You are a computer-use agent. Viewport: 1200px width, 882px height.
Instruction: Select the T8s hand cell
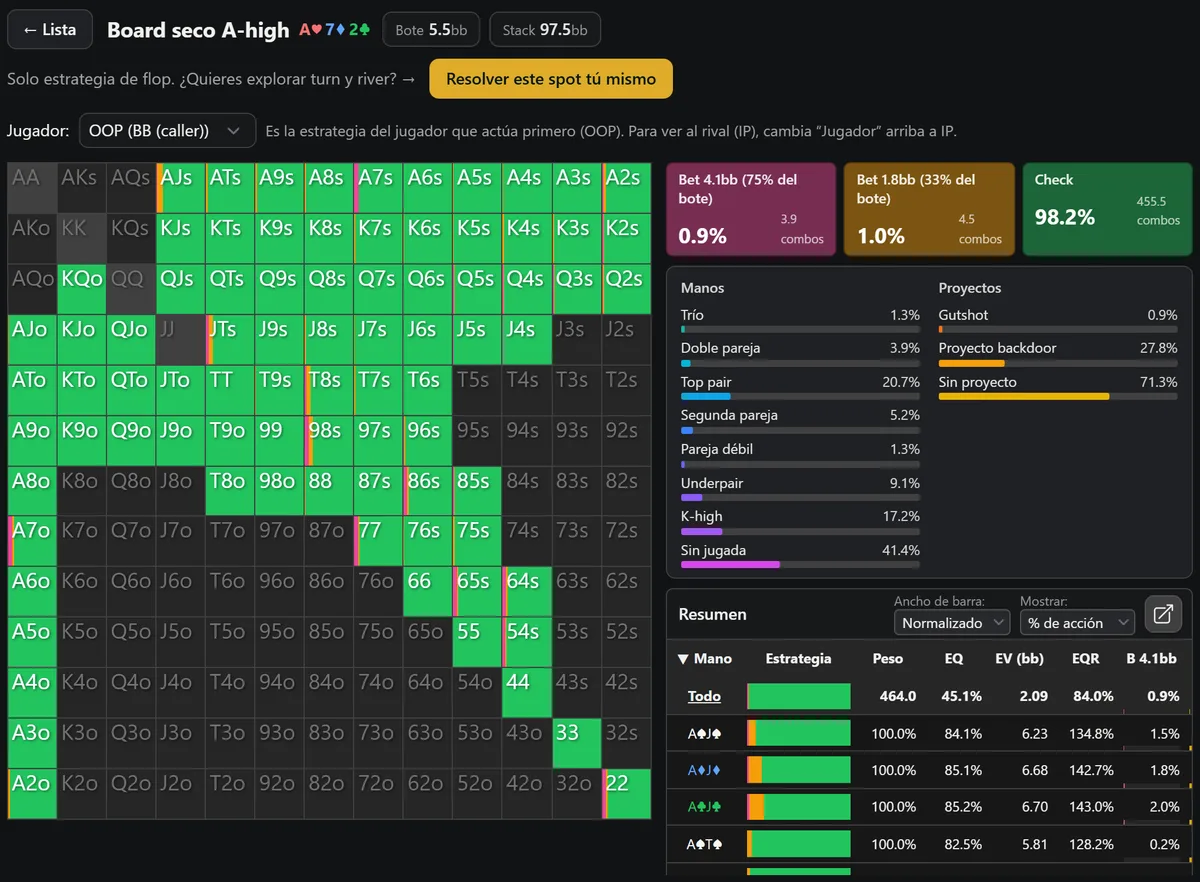click(329, 389)
